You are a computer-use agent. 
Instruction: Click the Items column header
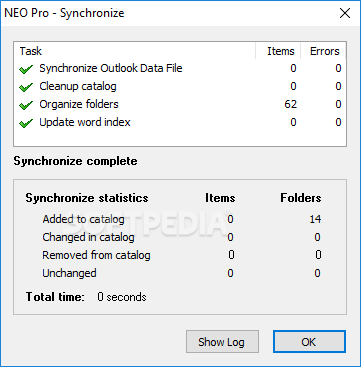pos(278,51)
